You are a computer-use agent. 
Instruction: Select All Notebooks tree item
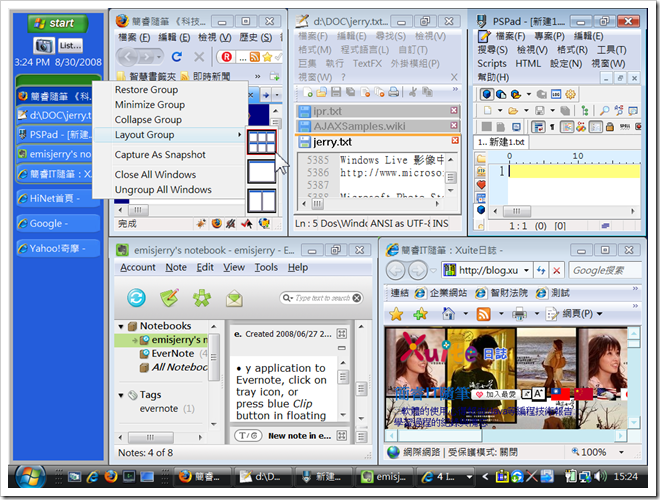(x=174, y=367)
